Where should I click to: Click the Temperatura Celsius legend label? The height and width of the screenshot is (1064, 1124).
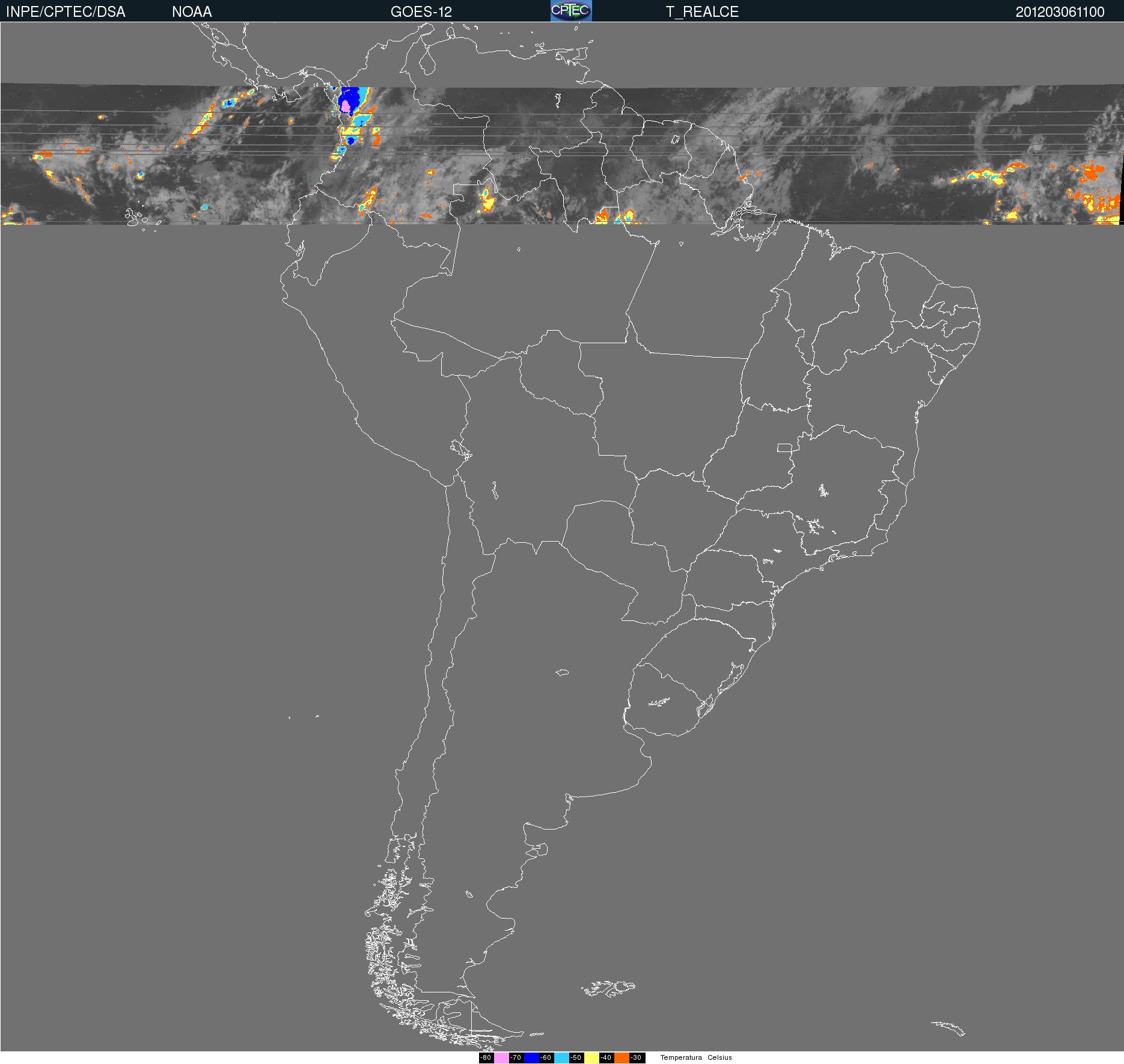click(696, 1057)
